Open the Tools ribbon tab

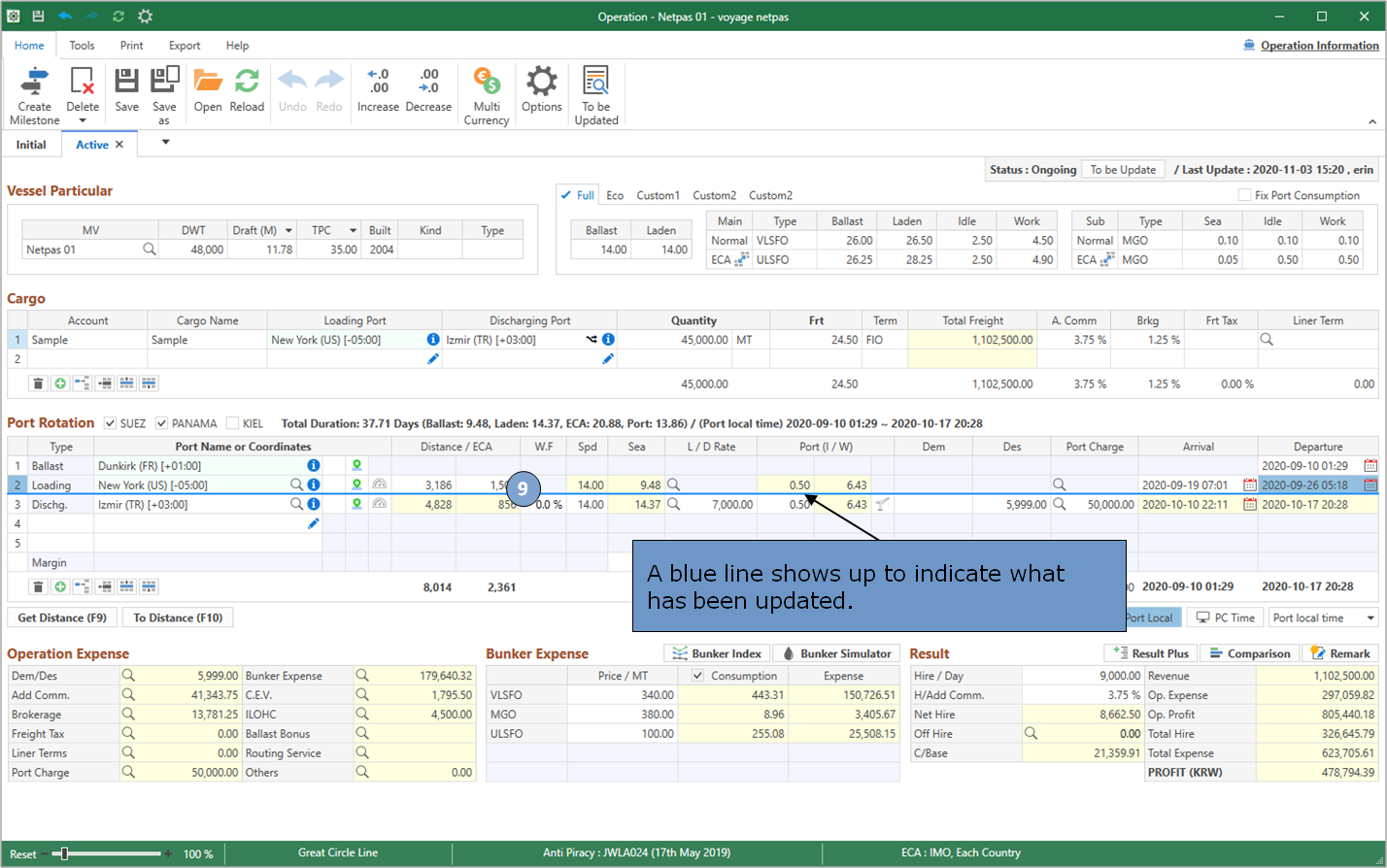coord(82,46)
